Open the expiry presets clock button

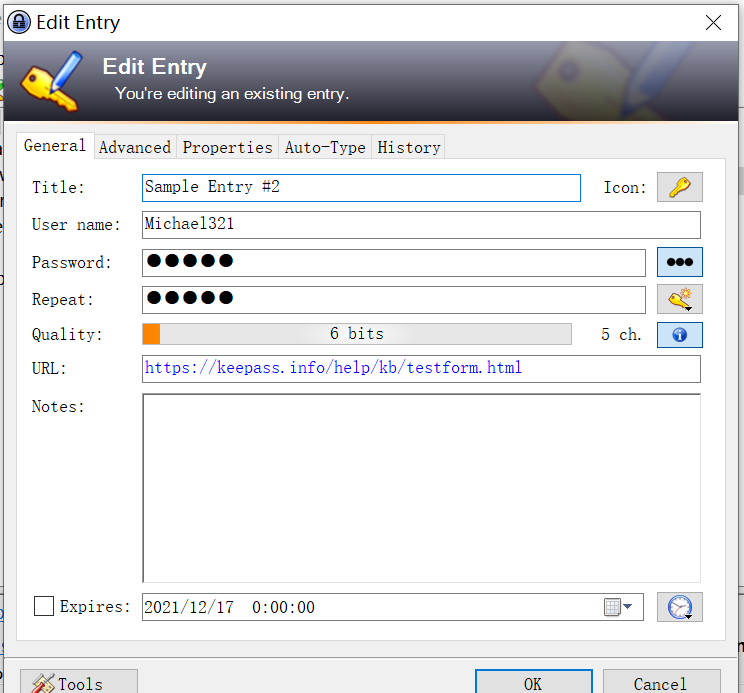click(679, 607)
